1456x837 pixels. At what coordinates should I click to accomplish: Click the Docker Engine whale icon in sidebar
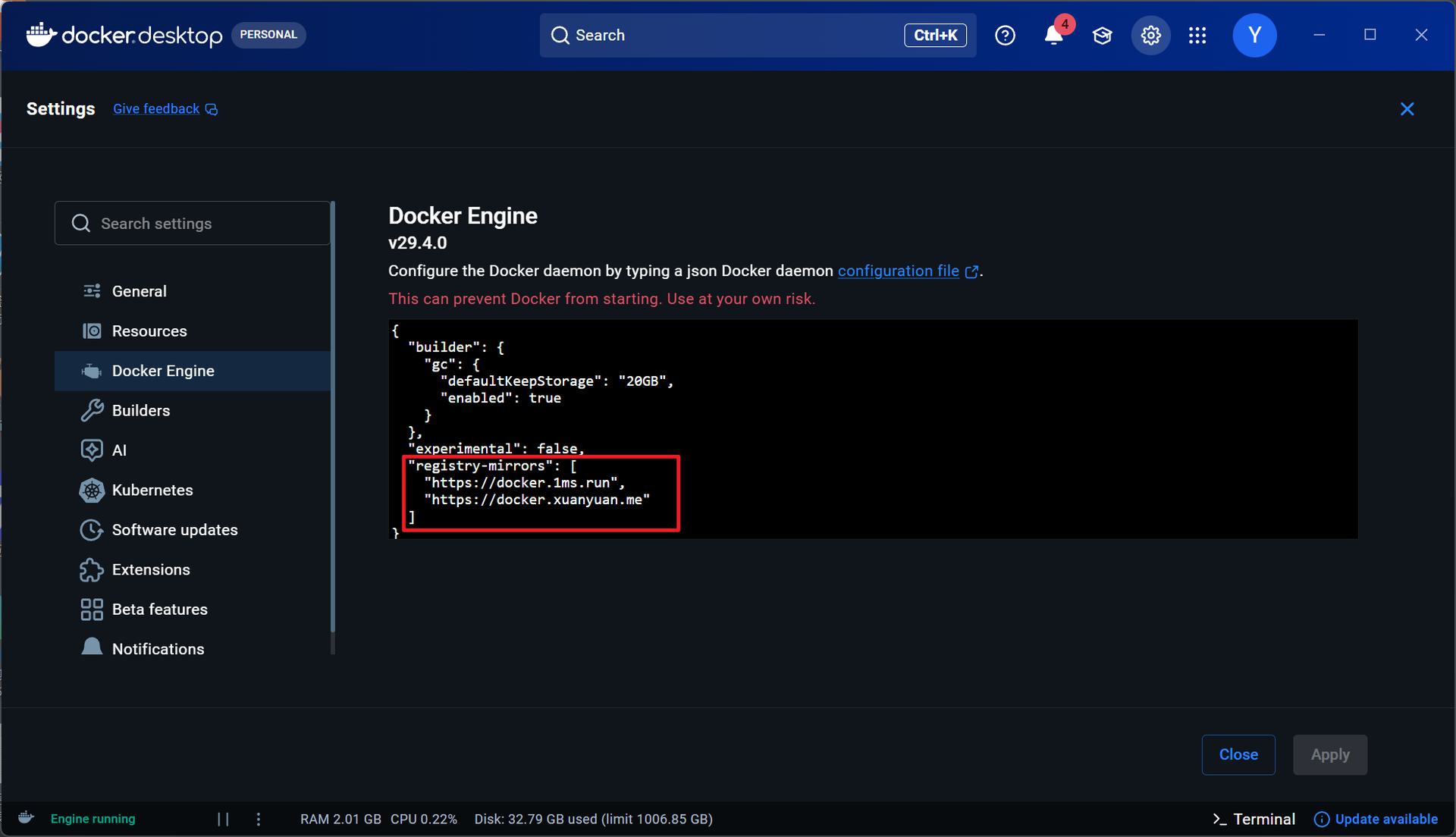92,371
